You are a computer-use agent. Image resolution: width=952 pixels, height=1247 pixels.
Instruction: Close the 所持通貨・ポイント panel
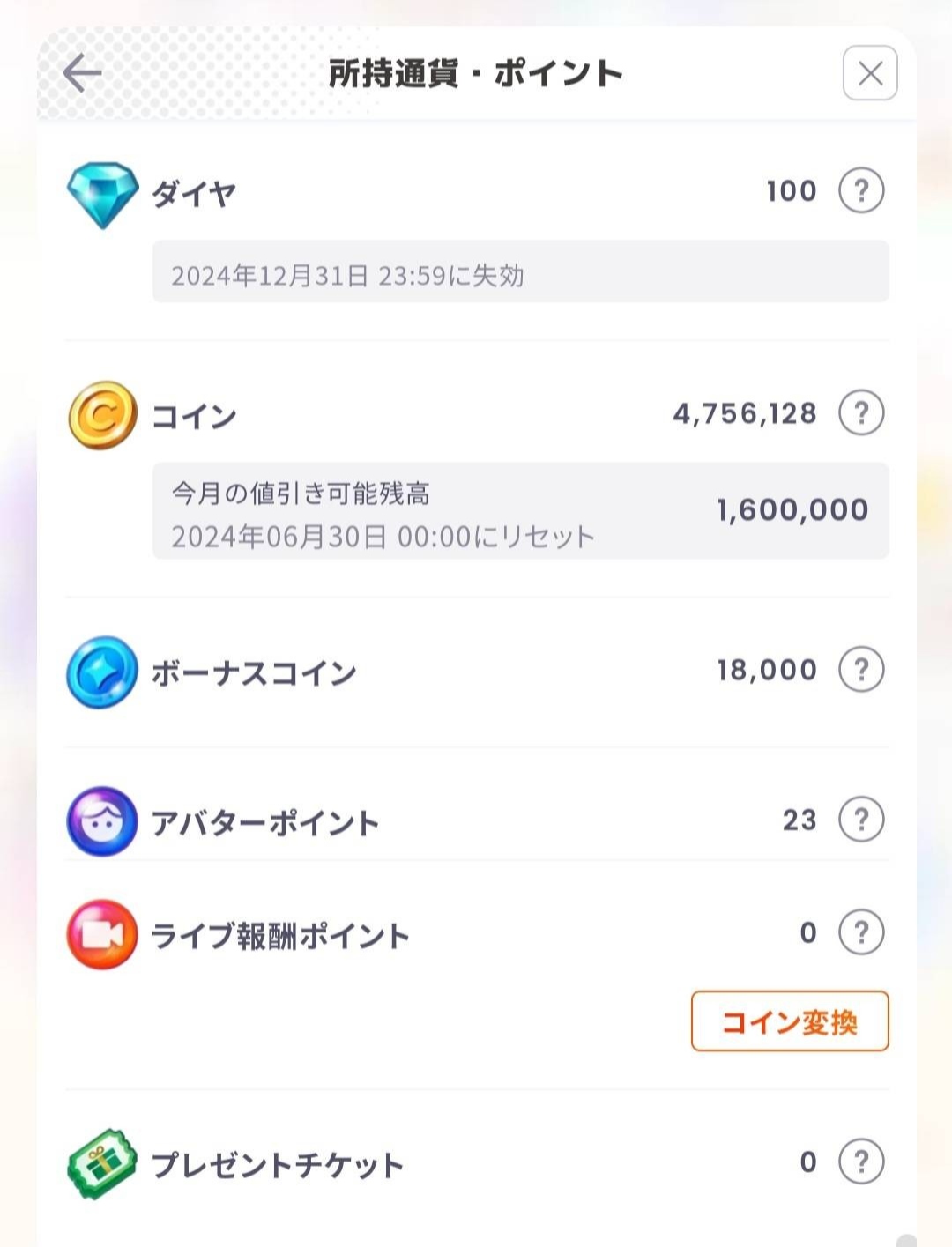pyautogui.click(x=870, y=73)
